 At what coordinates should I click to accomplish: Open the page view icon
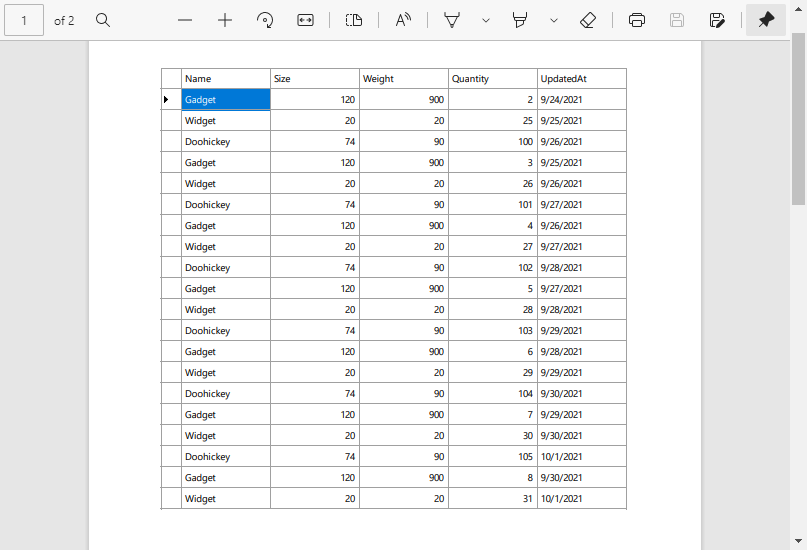[x=353, y=20]
